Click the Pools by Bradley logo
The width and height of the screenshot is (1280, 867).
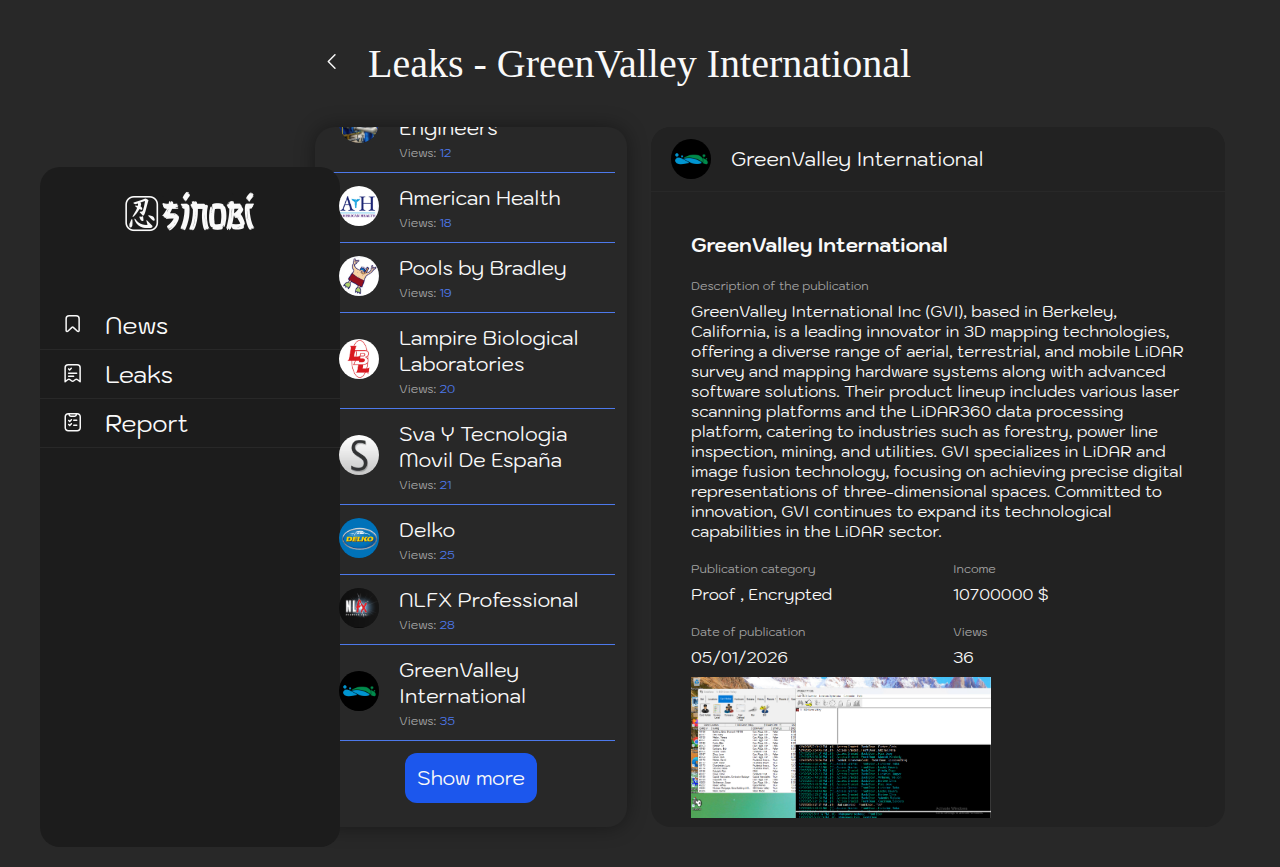(x=359, y=276)
